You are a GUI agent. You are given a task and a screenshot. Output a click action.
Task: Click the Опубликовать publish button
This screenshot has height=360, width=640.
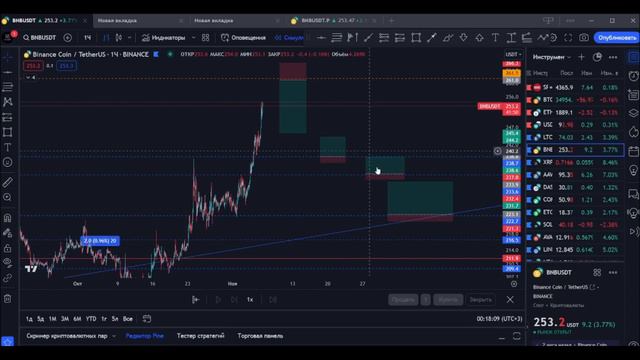point(617,38)
